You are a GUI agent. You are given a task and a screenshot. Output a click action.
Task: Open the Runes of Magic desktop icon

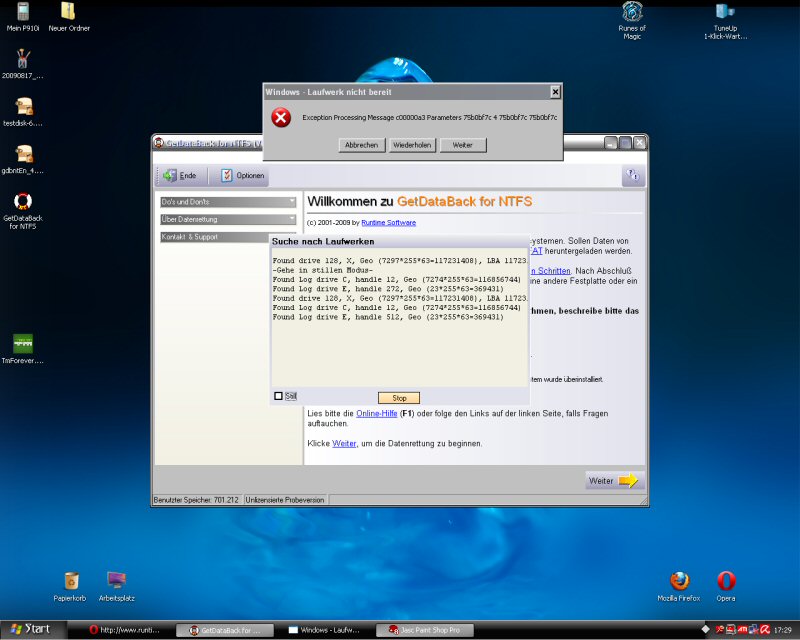click(632, 20)
